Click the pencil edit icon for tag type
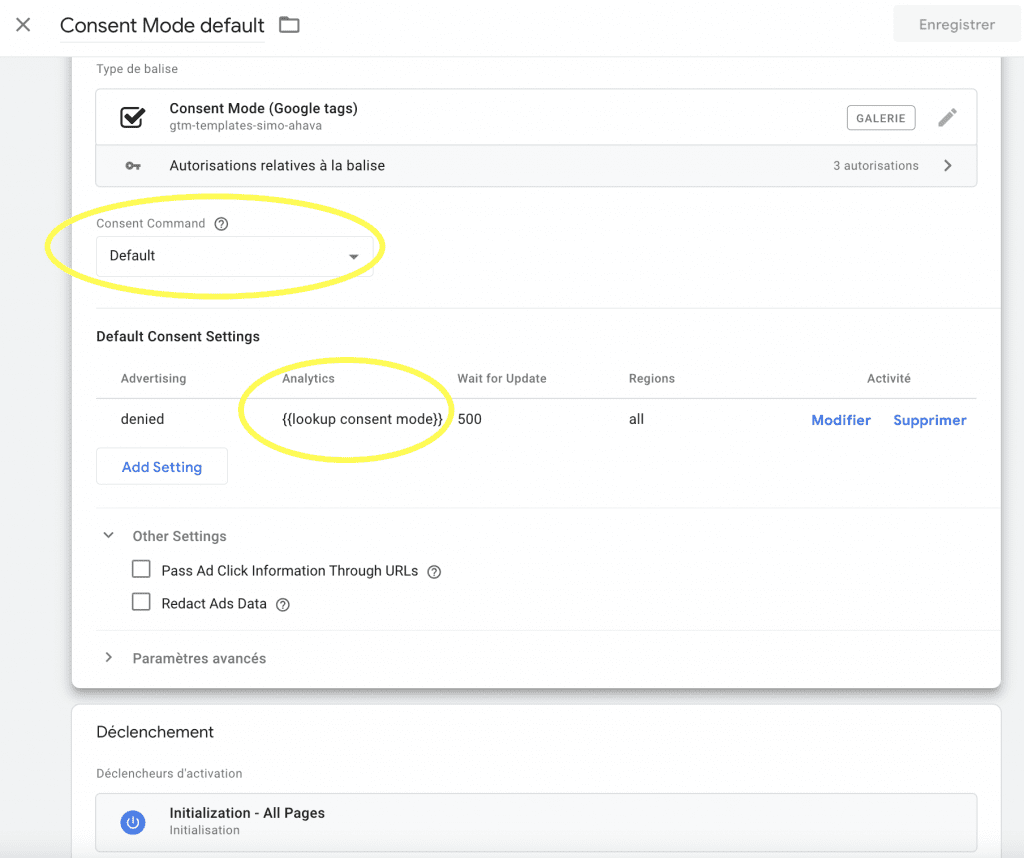 947,118
